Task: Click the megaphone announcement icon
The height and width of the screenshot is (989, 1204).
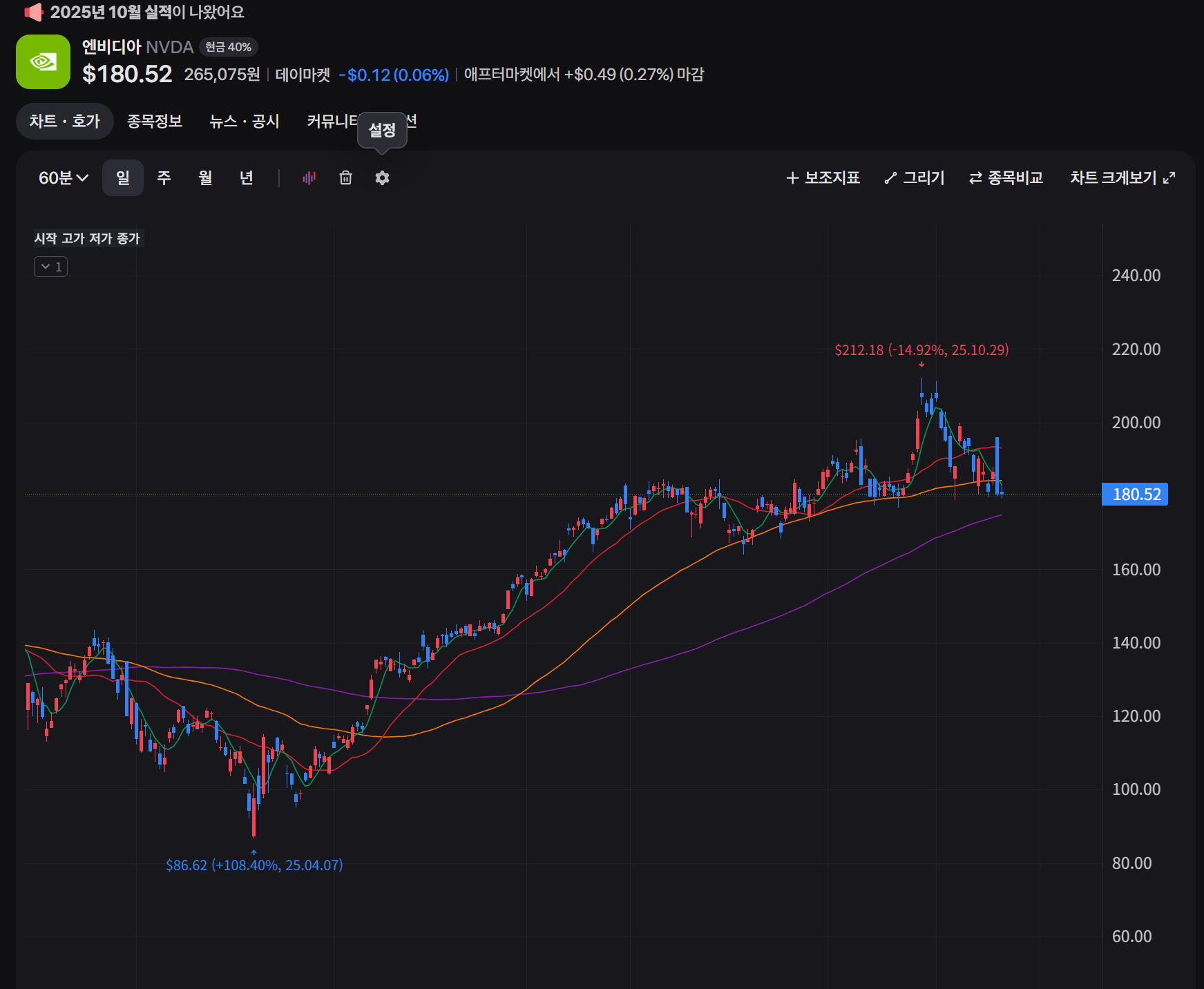Action: [x=33, y=12]
